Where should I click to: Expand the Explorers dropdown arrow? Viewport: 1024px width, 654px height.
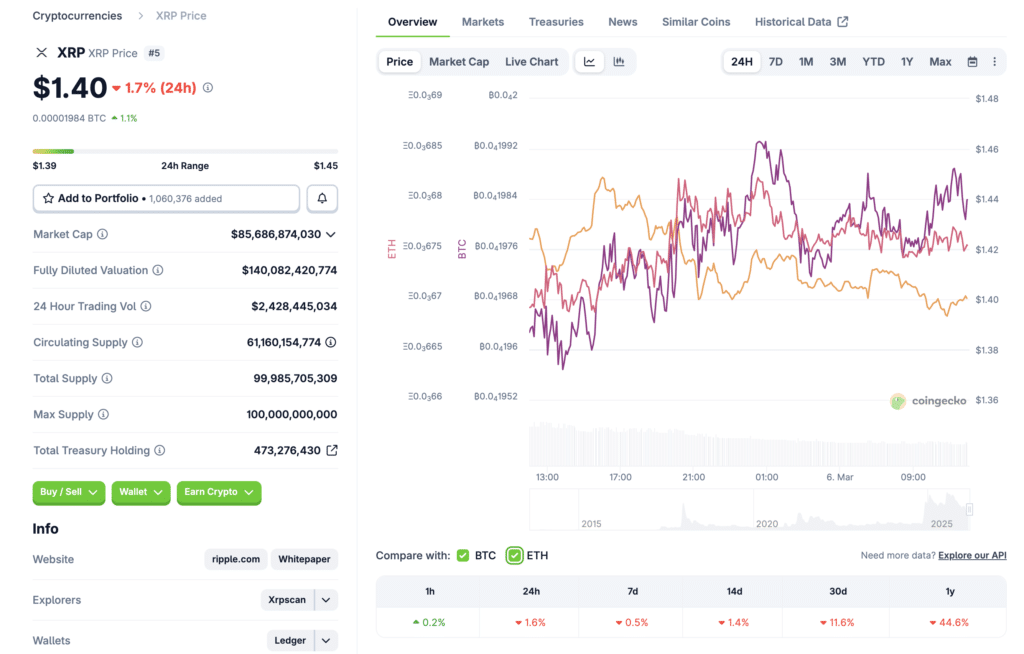click(326, 600)
